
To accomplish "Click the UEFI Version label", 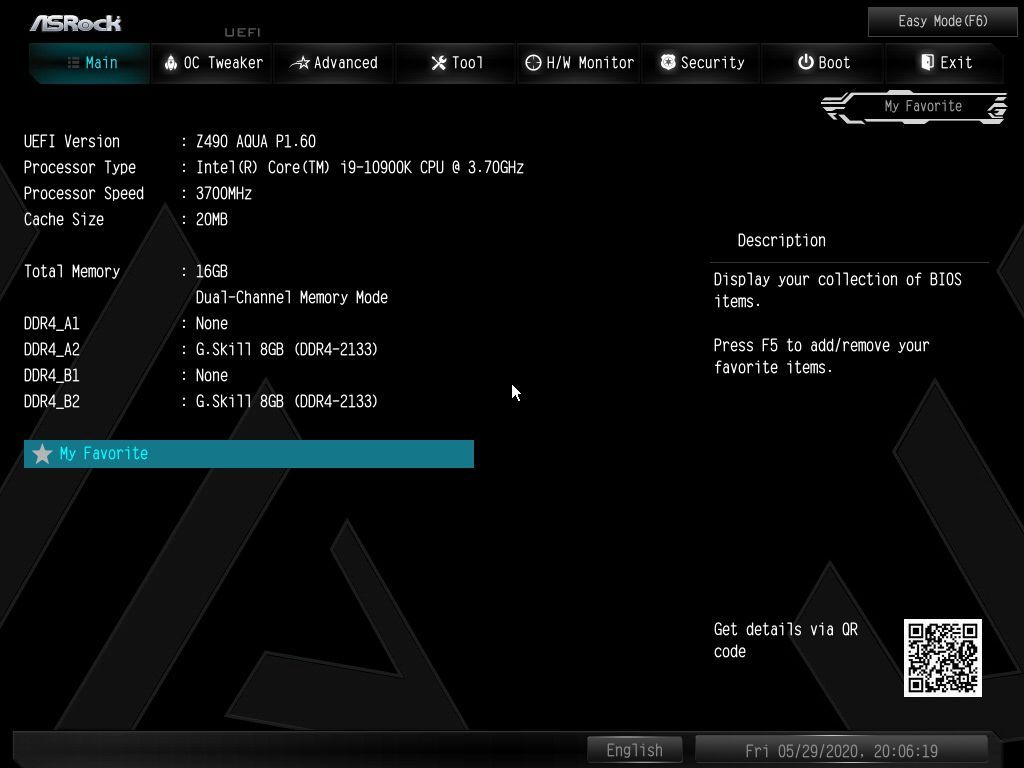I will pyautogui.click(x=72, y=142).
